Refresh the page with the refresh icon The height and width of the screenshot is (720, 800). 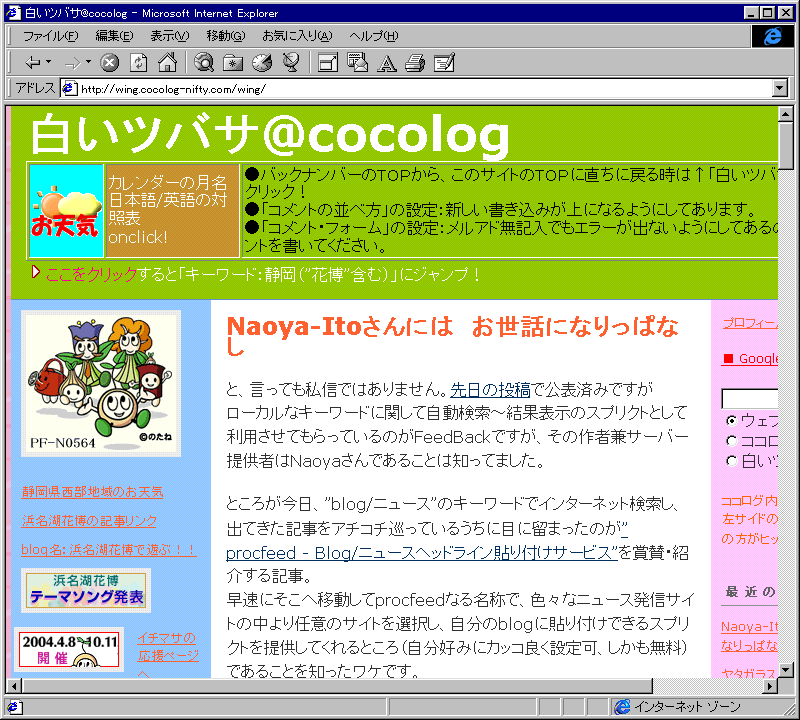coord(138,63)
